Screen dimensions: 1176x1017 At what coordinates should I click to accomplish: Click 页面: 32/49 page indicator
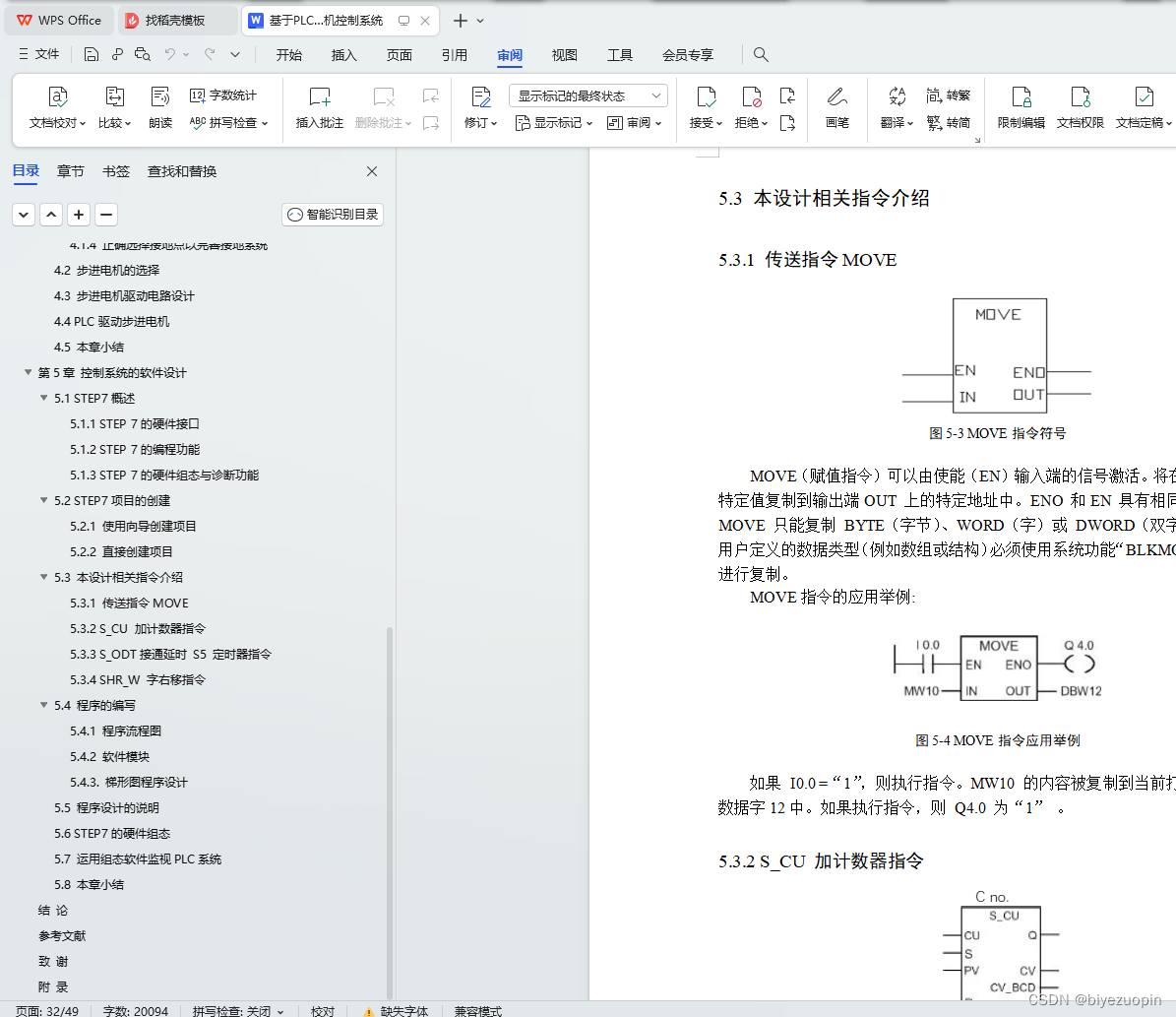pyautogui.click(x=46, y=1011)
